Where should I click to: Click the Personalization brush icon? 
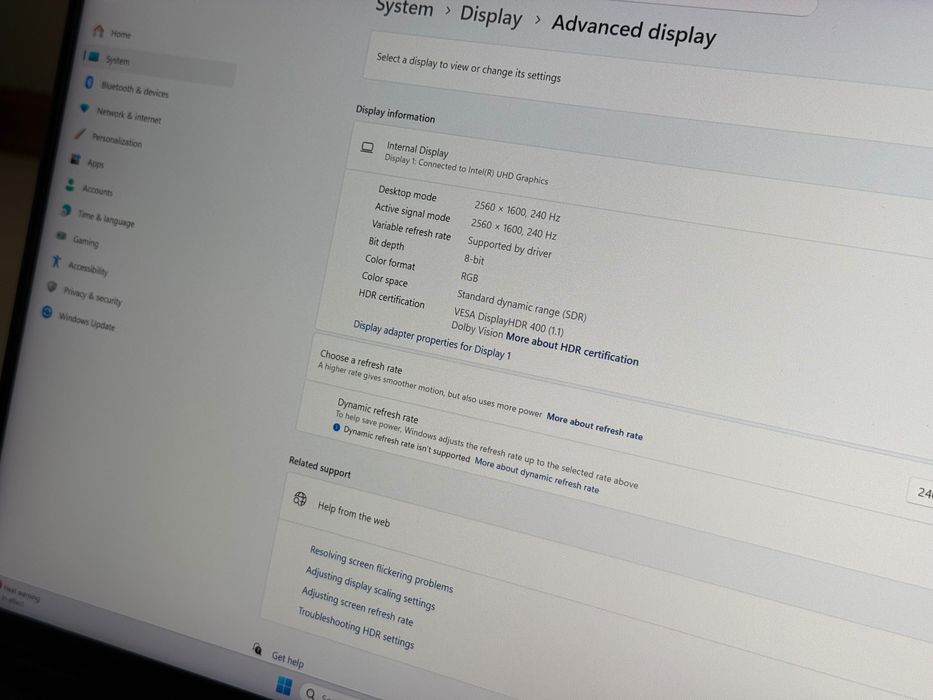click(x=80, y=134)
